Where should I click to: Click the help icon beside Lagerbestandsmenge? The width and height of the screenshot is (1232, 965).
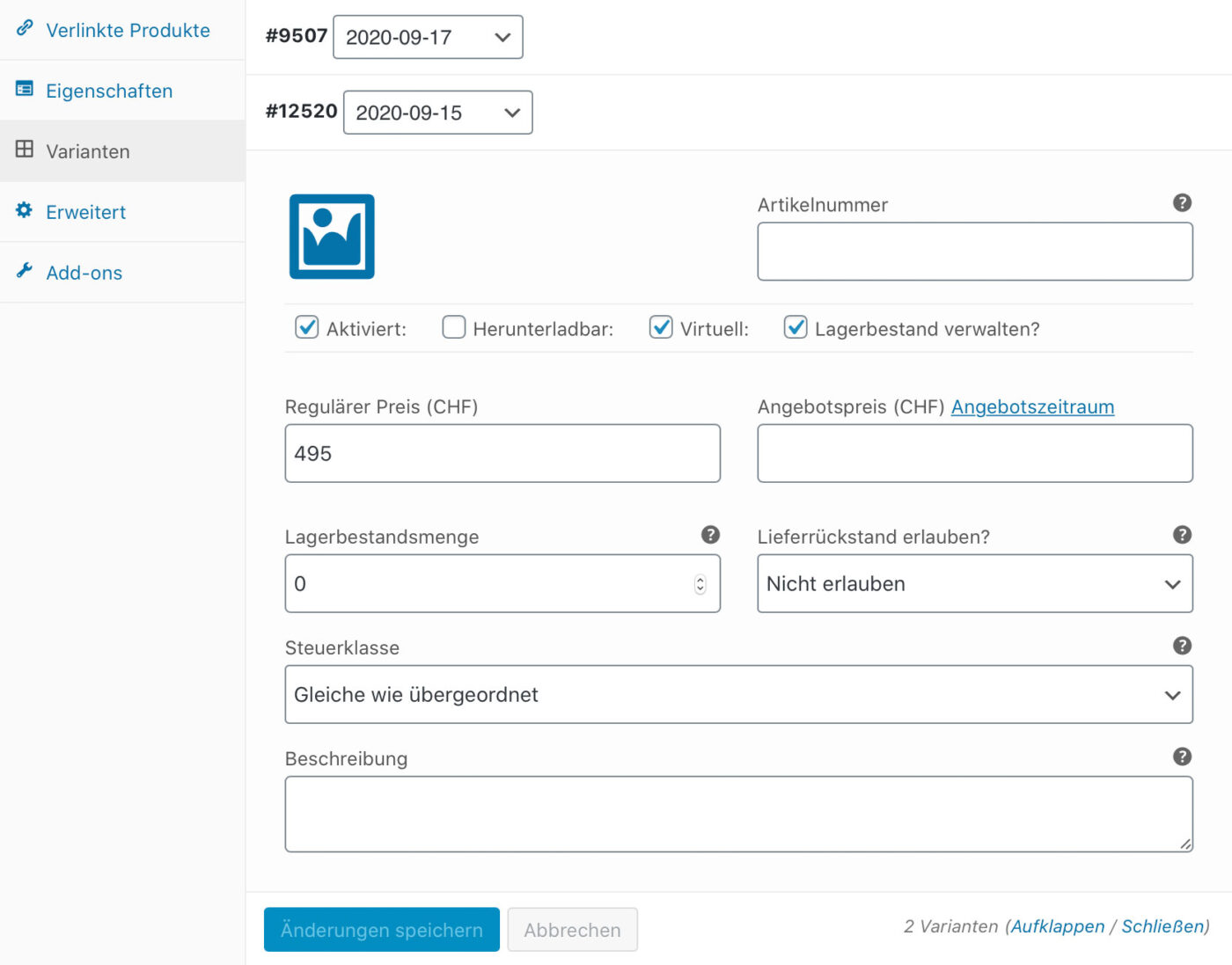tap(710, 535)
